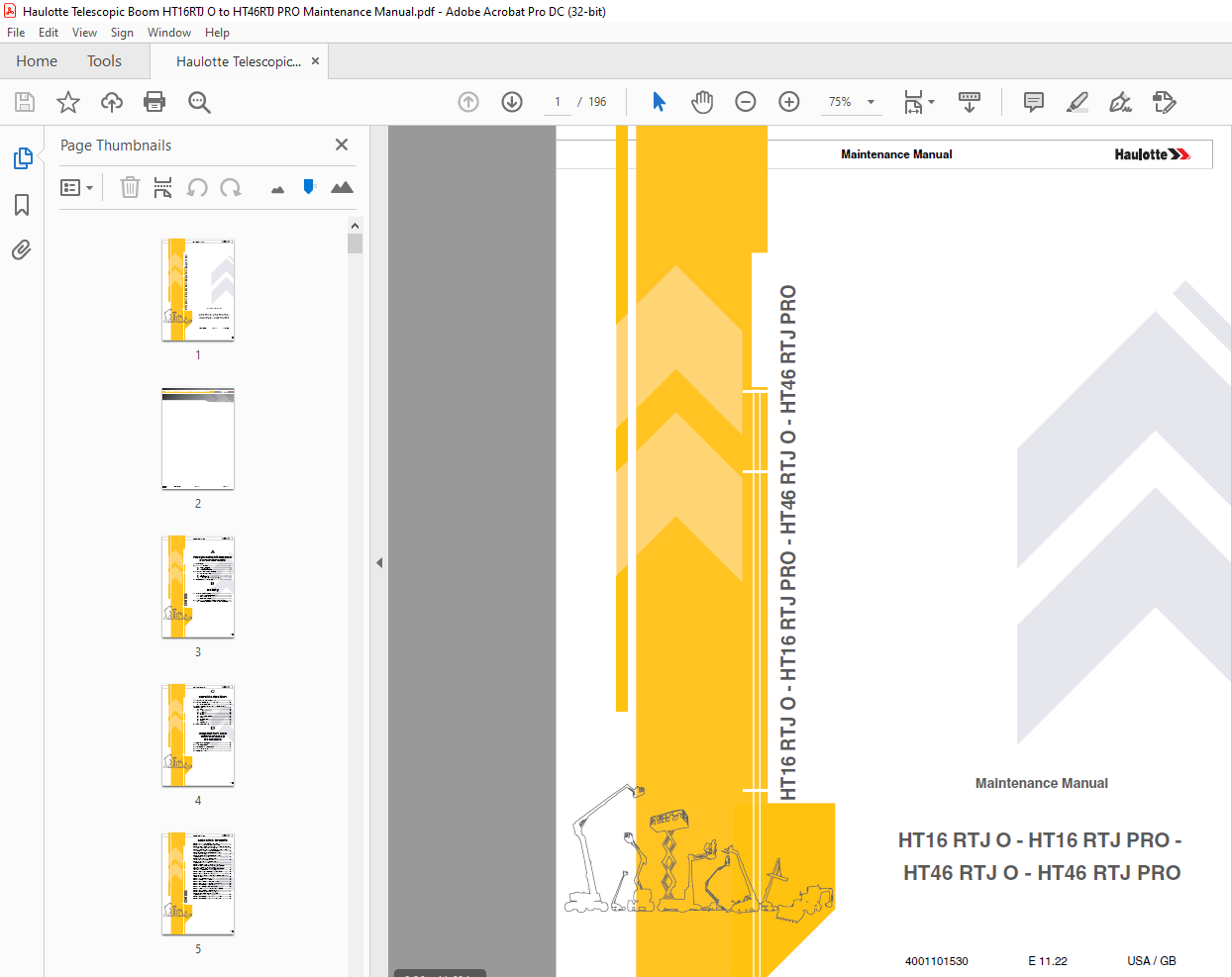Select page 2 thumbnail
This screenshot has height=977, width=1232.
coord(198,439)
